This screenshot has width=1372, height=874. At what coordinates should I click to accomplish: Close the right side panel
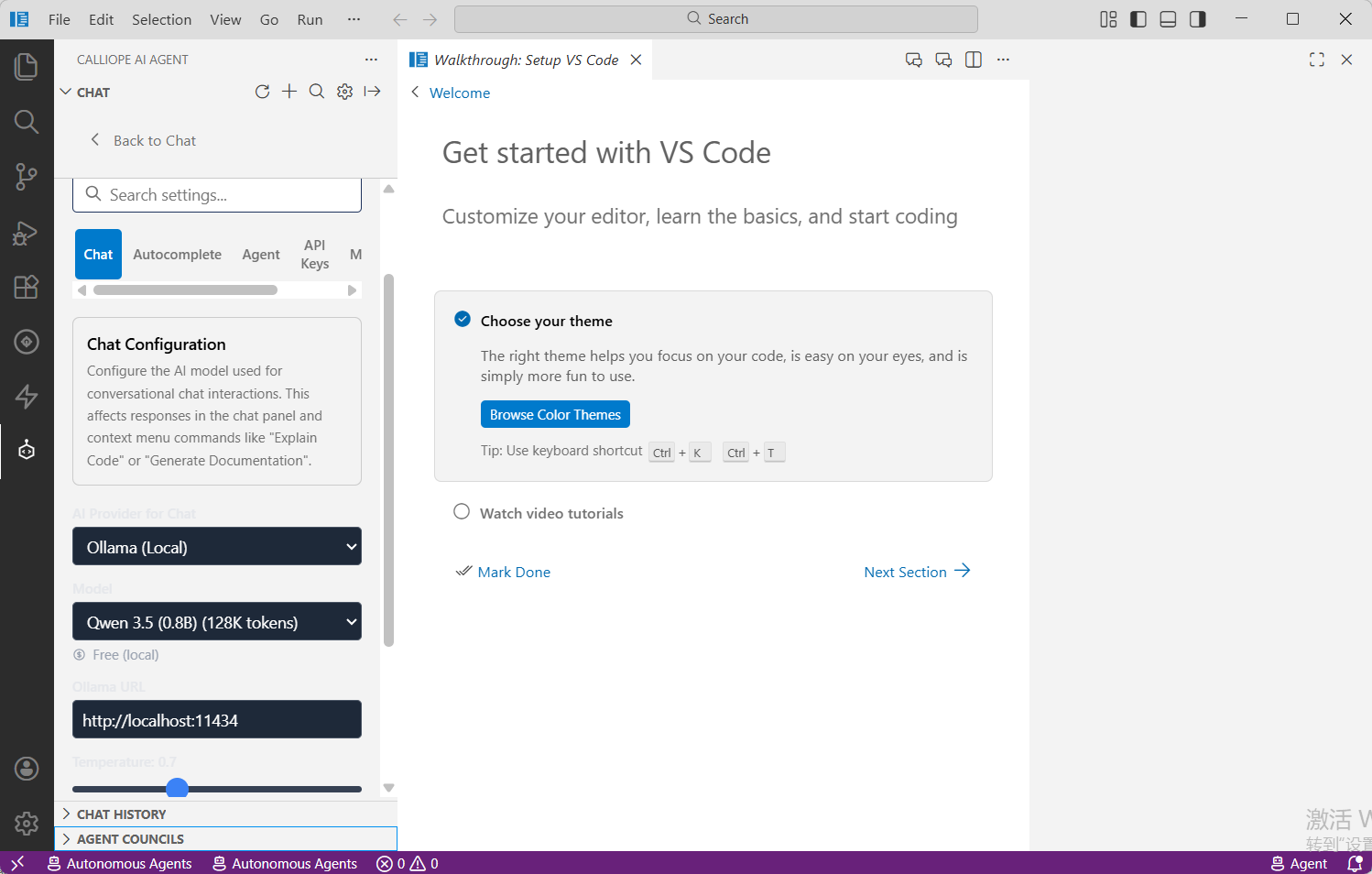pos(1346,60)
